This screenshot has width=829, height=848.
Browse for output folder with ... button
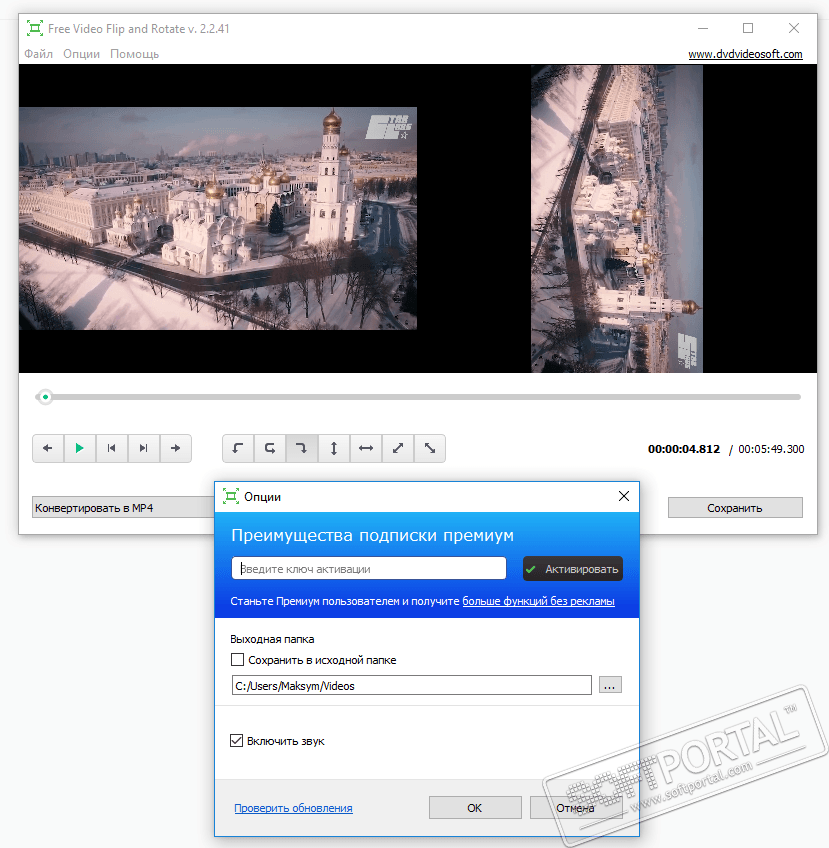(x=610, y=685)
